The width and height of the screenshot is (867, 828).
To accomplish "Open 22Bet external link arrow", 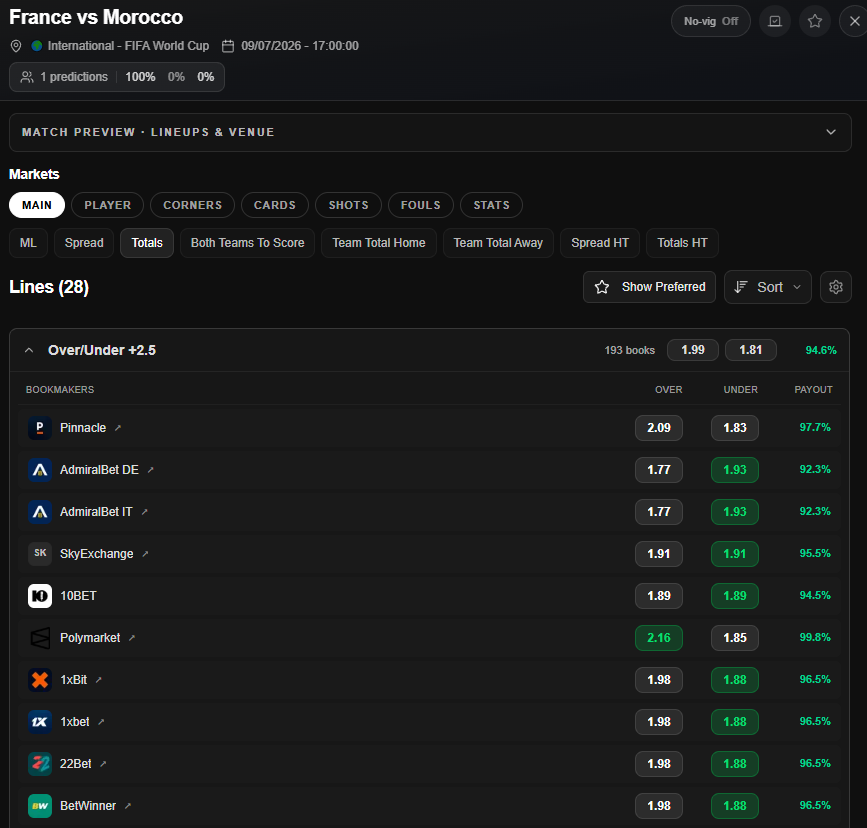I will tap(103, 764).
